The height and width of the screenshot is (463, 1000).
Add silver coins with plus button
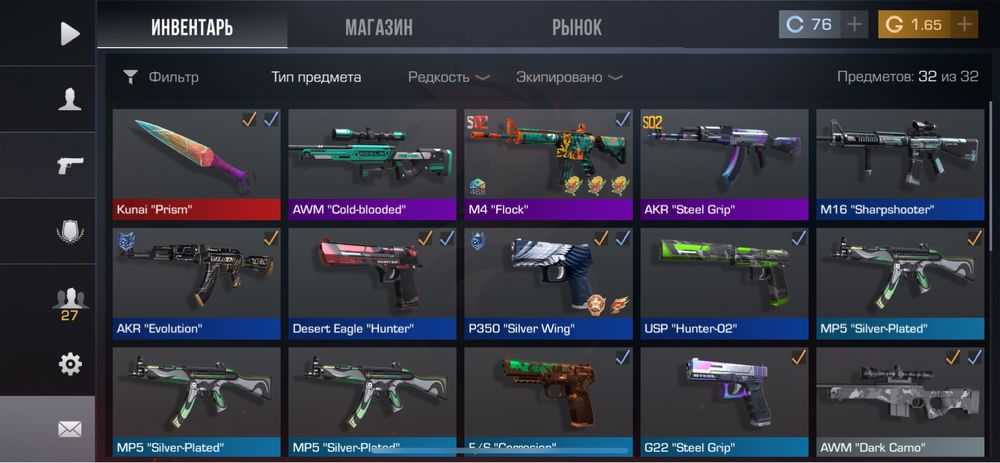click(855, 25)
